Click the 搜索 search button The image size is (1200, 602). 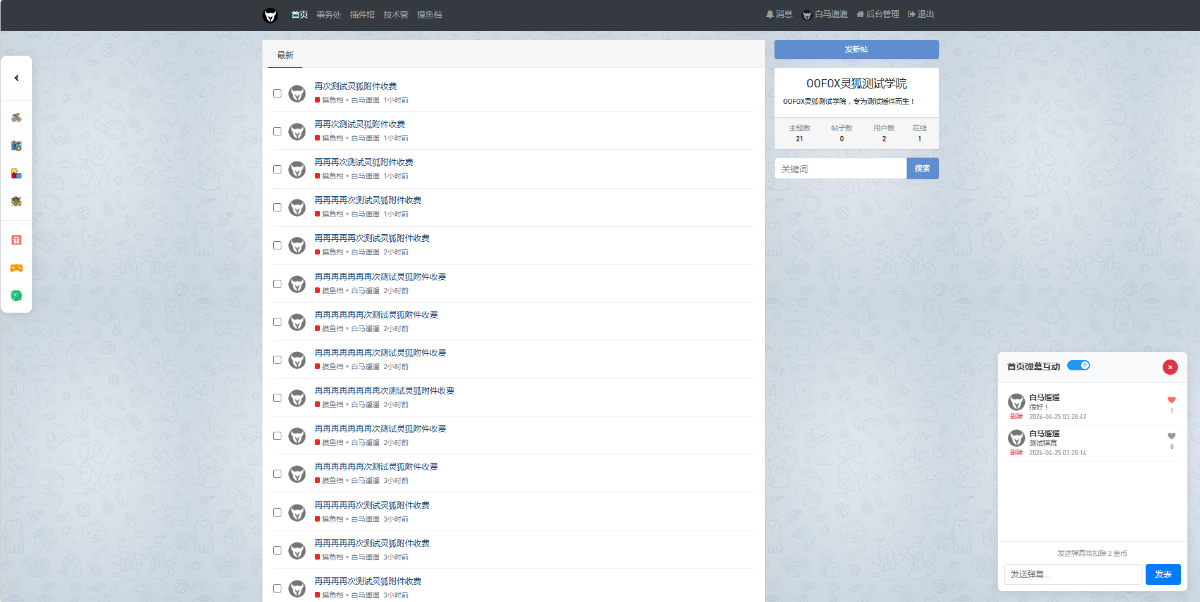pos(922,169)
